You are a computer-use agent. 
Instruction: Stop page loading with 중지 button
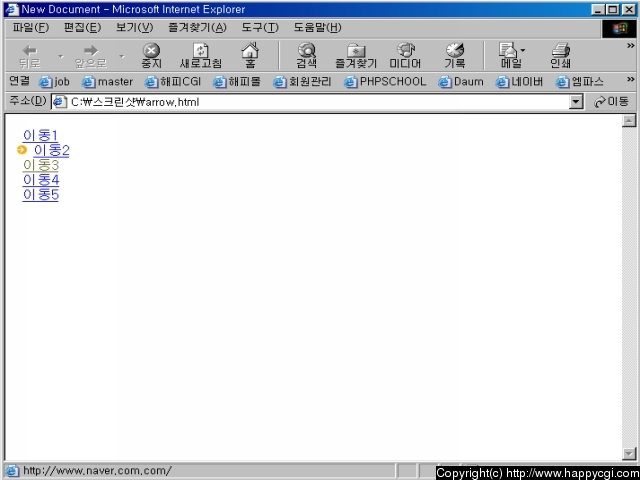[x=151, y=56]
